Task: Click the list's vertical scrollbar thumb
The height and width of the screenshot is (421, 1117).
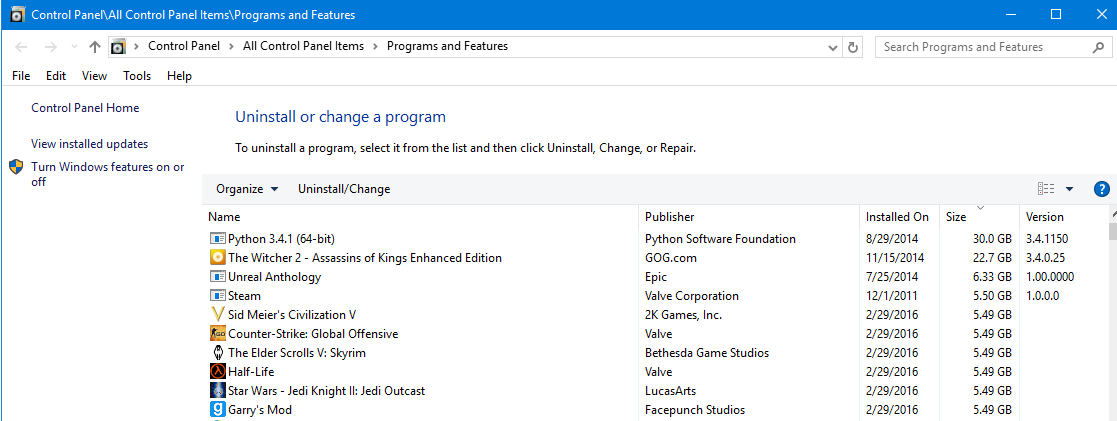Action: [1113, 232]
